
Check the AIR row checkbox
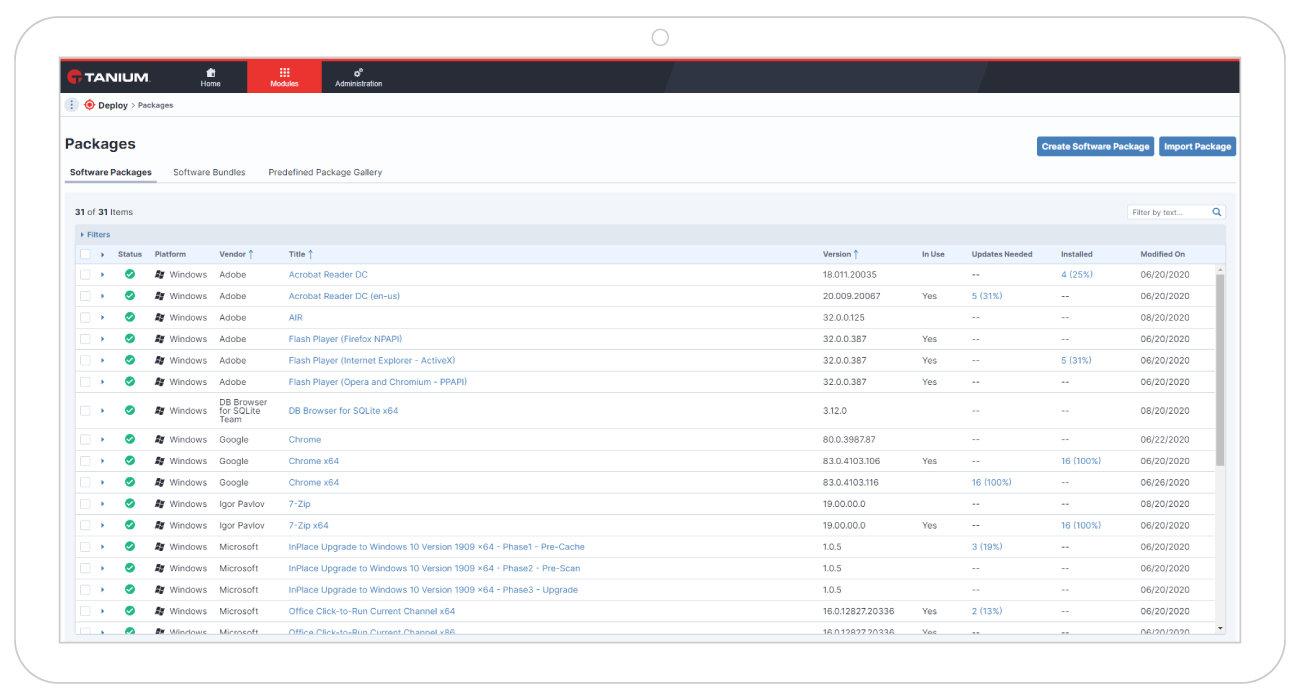point(85,317)
